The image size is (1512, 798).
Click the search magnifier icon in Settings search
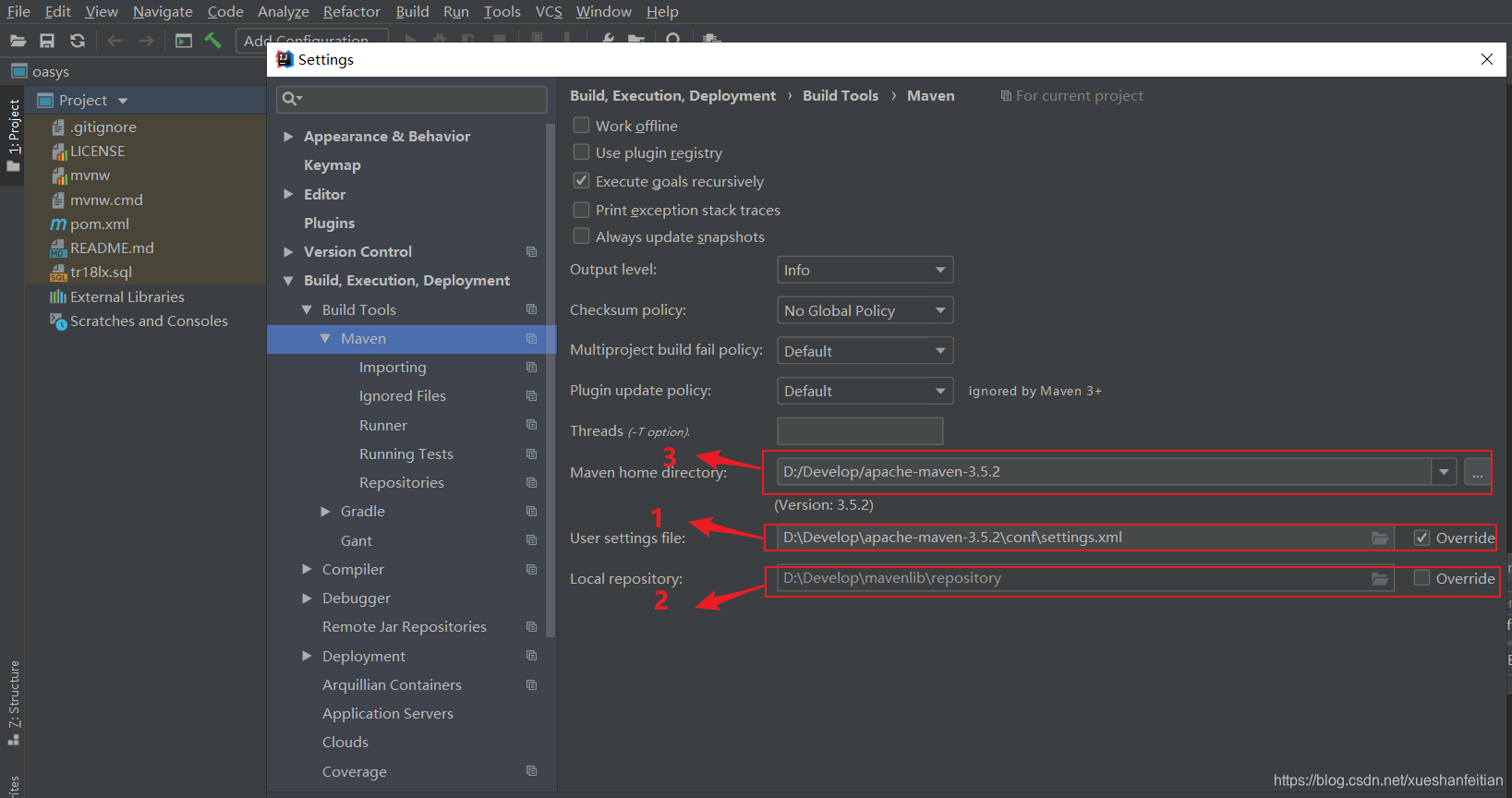click(292, 99)
